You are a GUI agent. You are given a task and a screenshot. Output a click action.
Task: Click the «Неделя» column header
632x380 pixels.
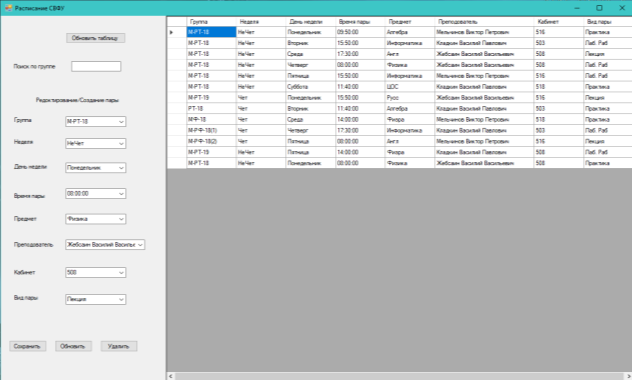tap(261, 22)
